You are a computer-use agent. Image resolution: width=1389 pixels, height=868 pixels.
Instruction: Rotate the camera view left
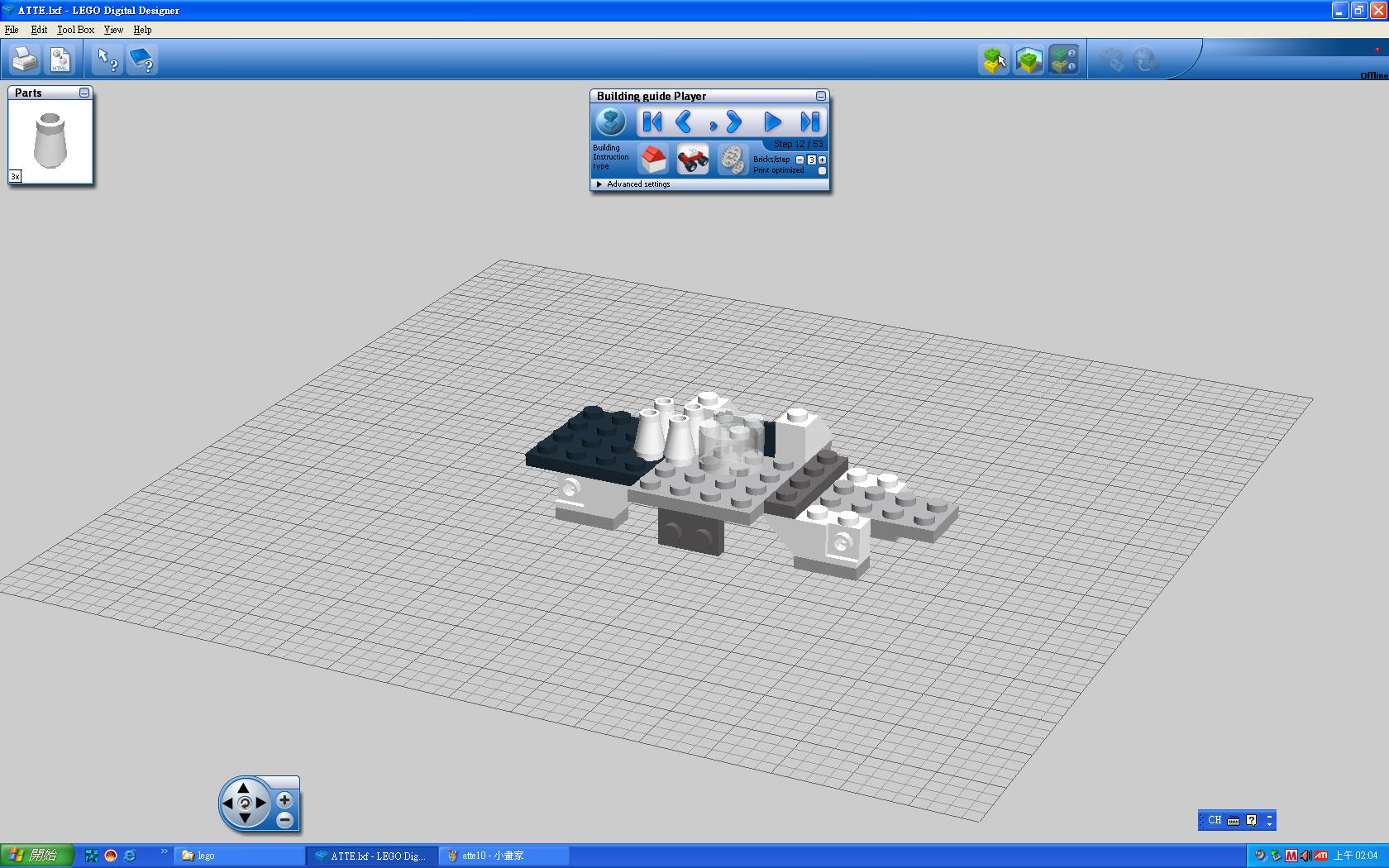click(228, 803)
